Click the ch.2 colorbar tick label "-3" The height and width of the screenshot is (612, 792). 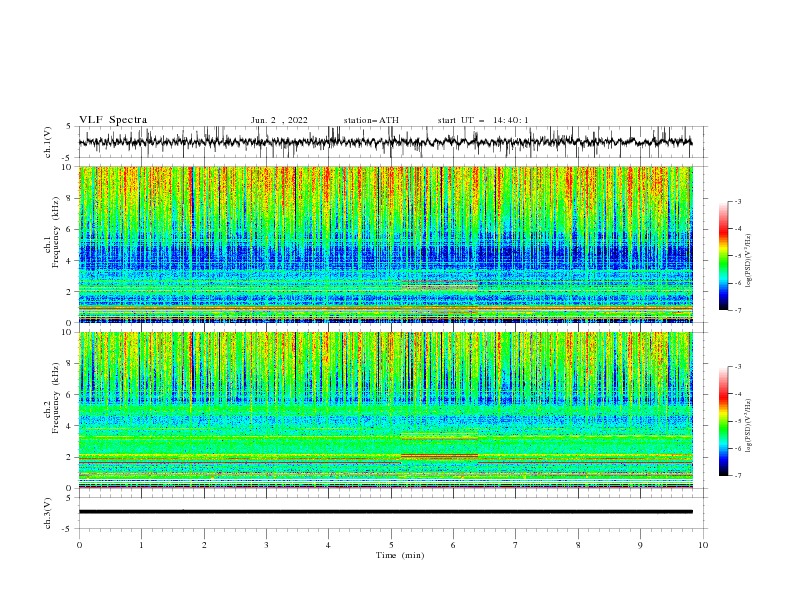coord(738,367)
